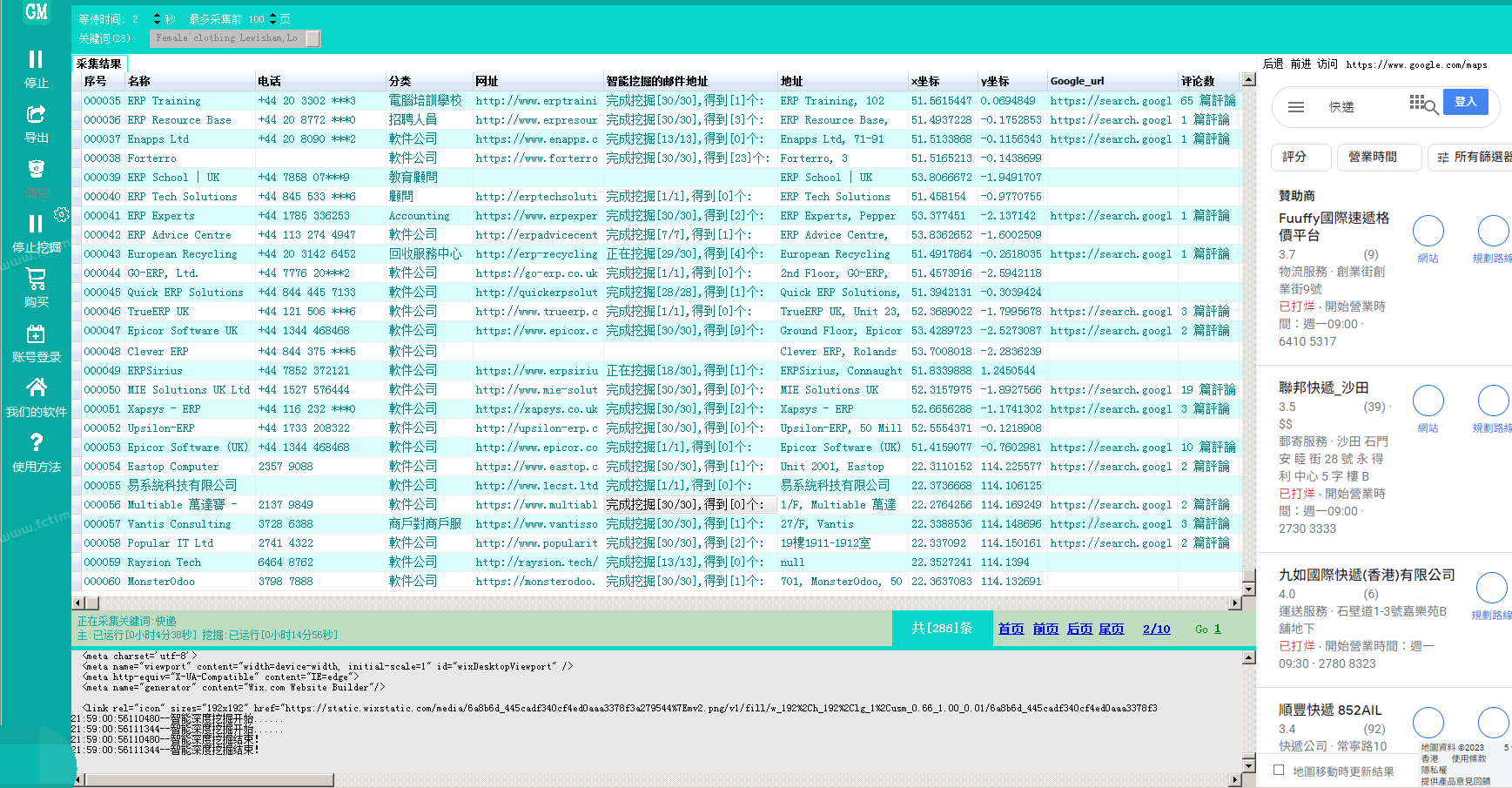
Task: Click the magnifier search icon in Maps
Action: point(1430,107)
